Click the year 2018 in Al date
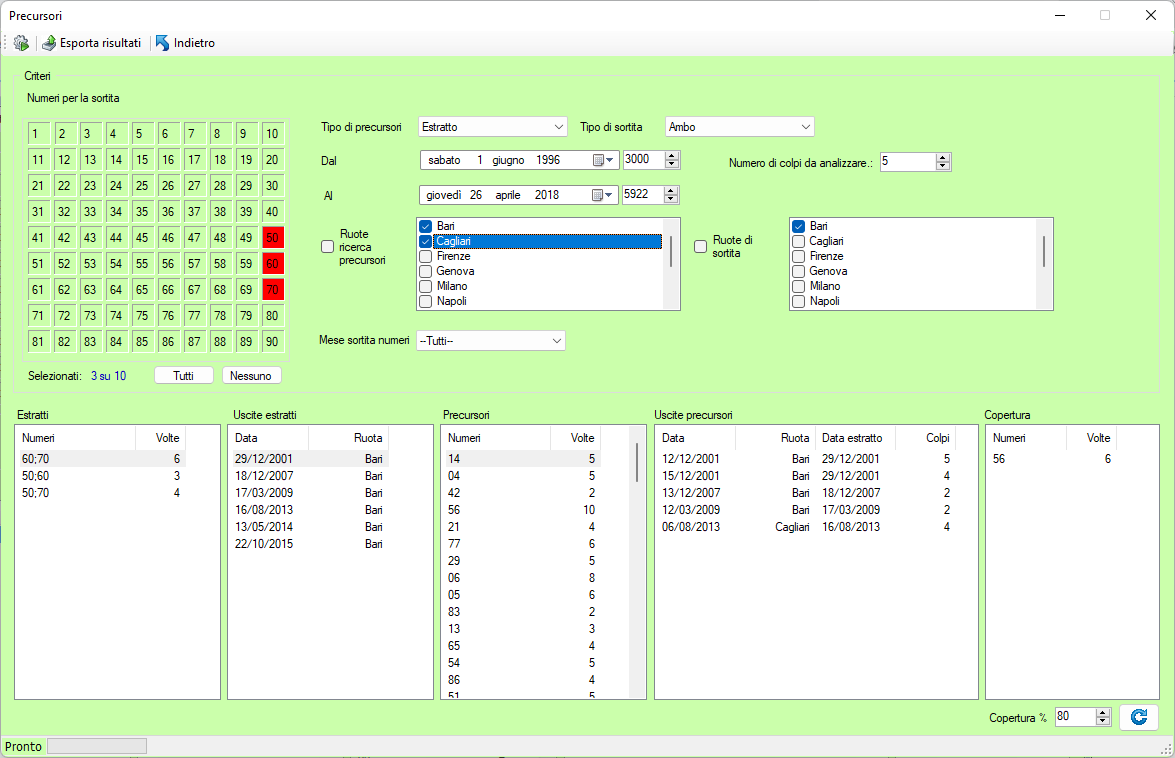Screen dimensions: 1175x758 [x=547, y=195]
